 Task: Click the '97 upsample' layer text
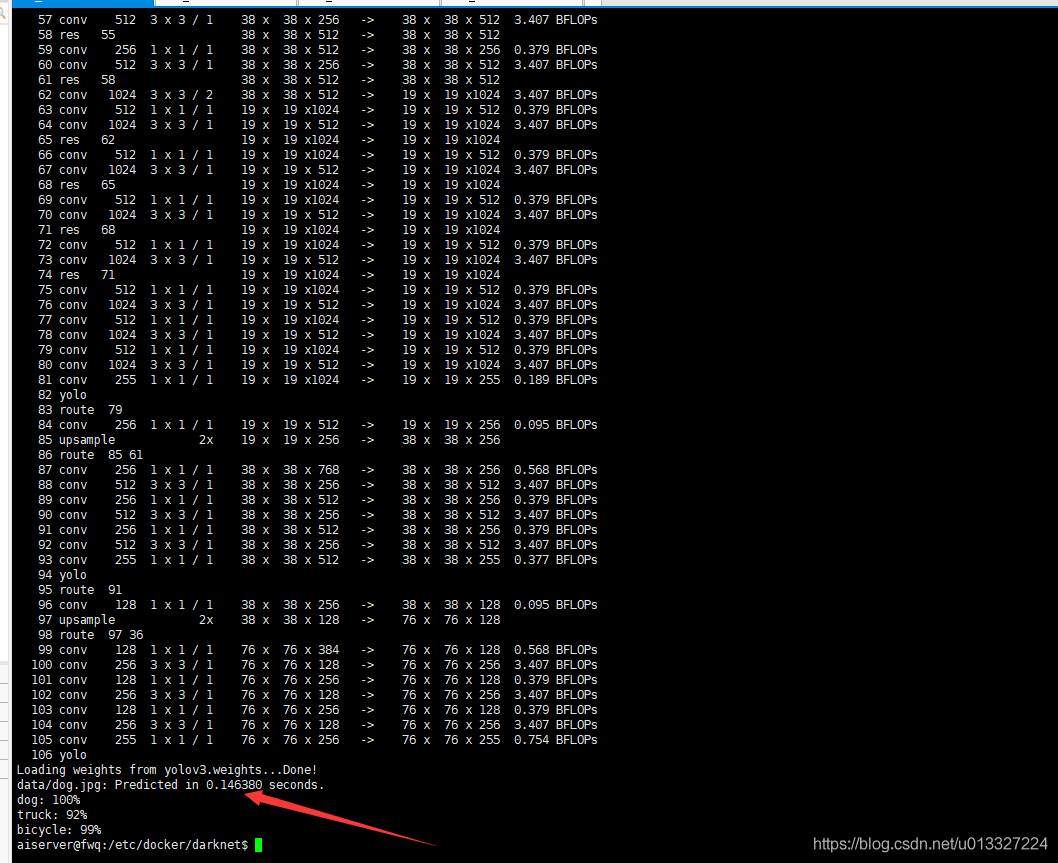pos(76,619)
